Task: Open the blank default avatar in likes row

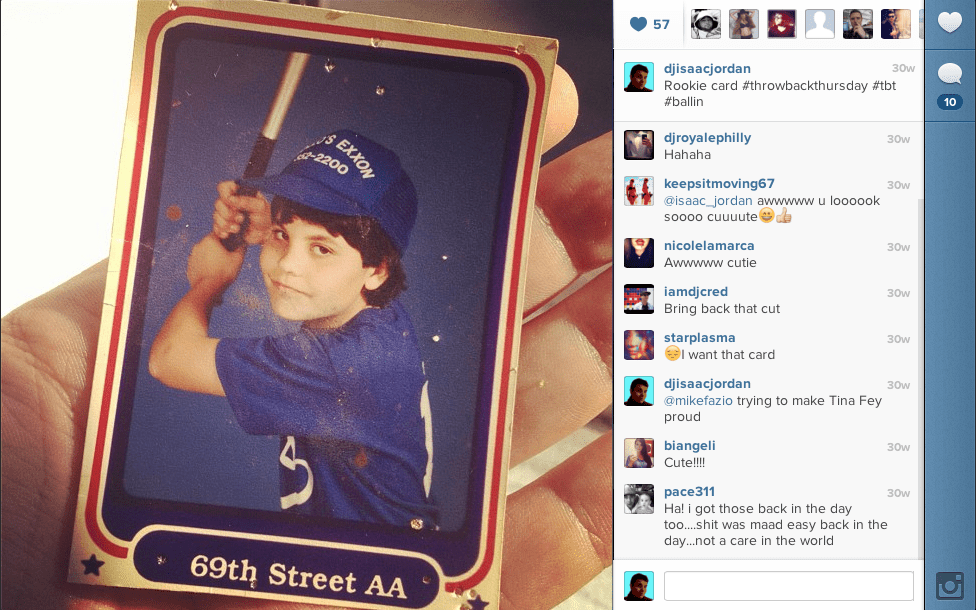Action: tap(820, 24)
